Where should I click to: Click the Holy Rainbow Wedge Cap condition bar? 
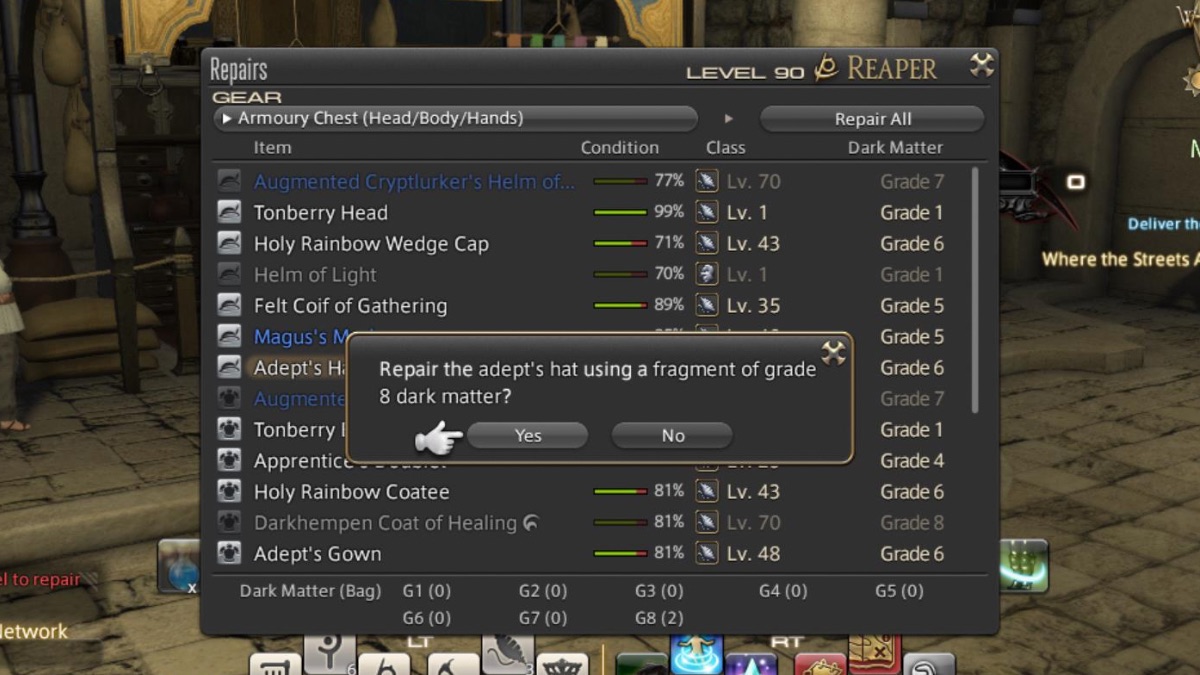point(620,243)
